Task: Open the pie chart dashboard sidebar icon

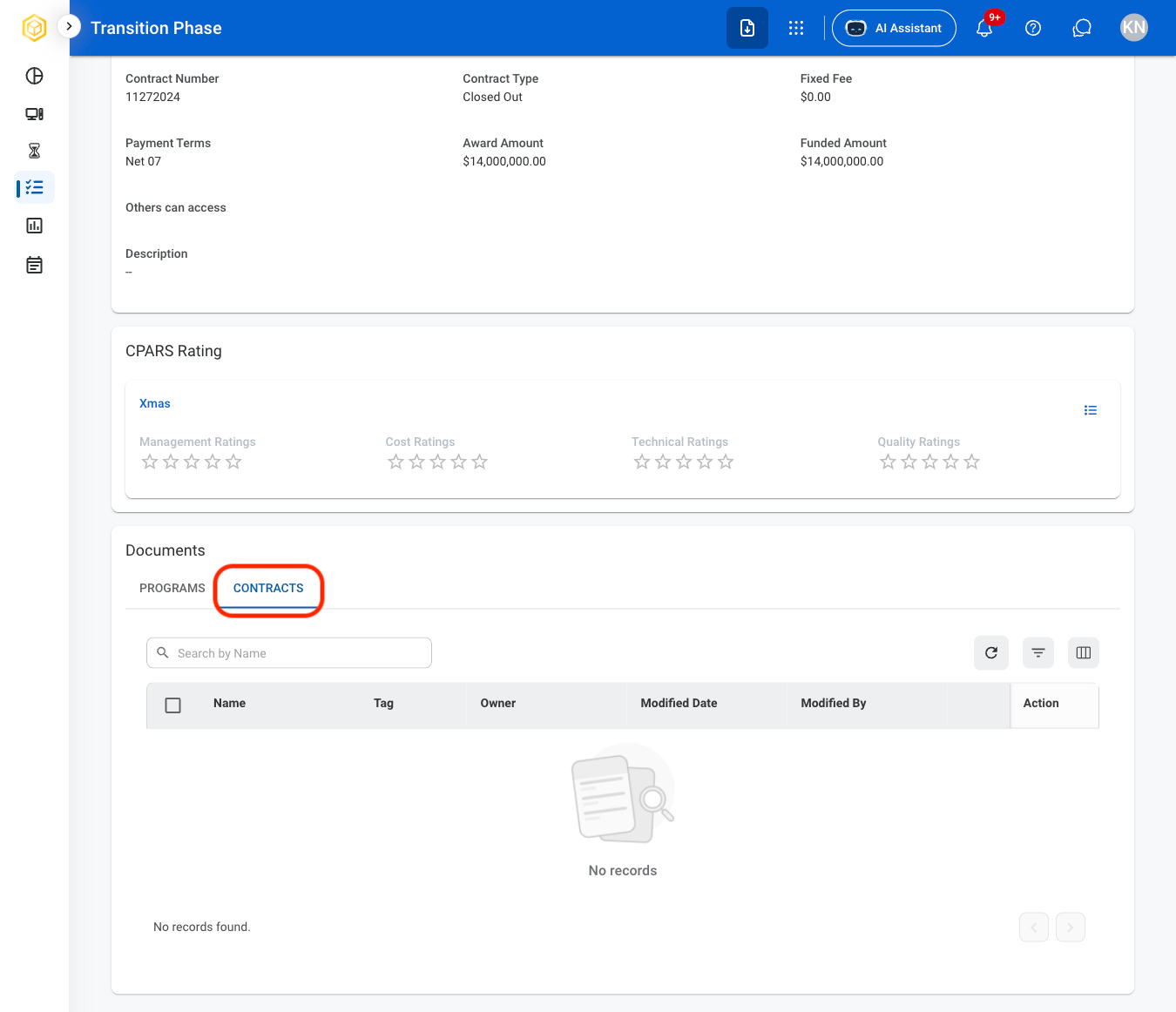Action: 35,76
